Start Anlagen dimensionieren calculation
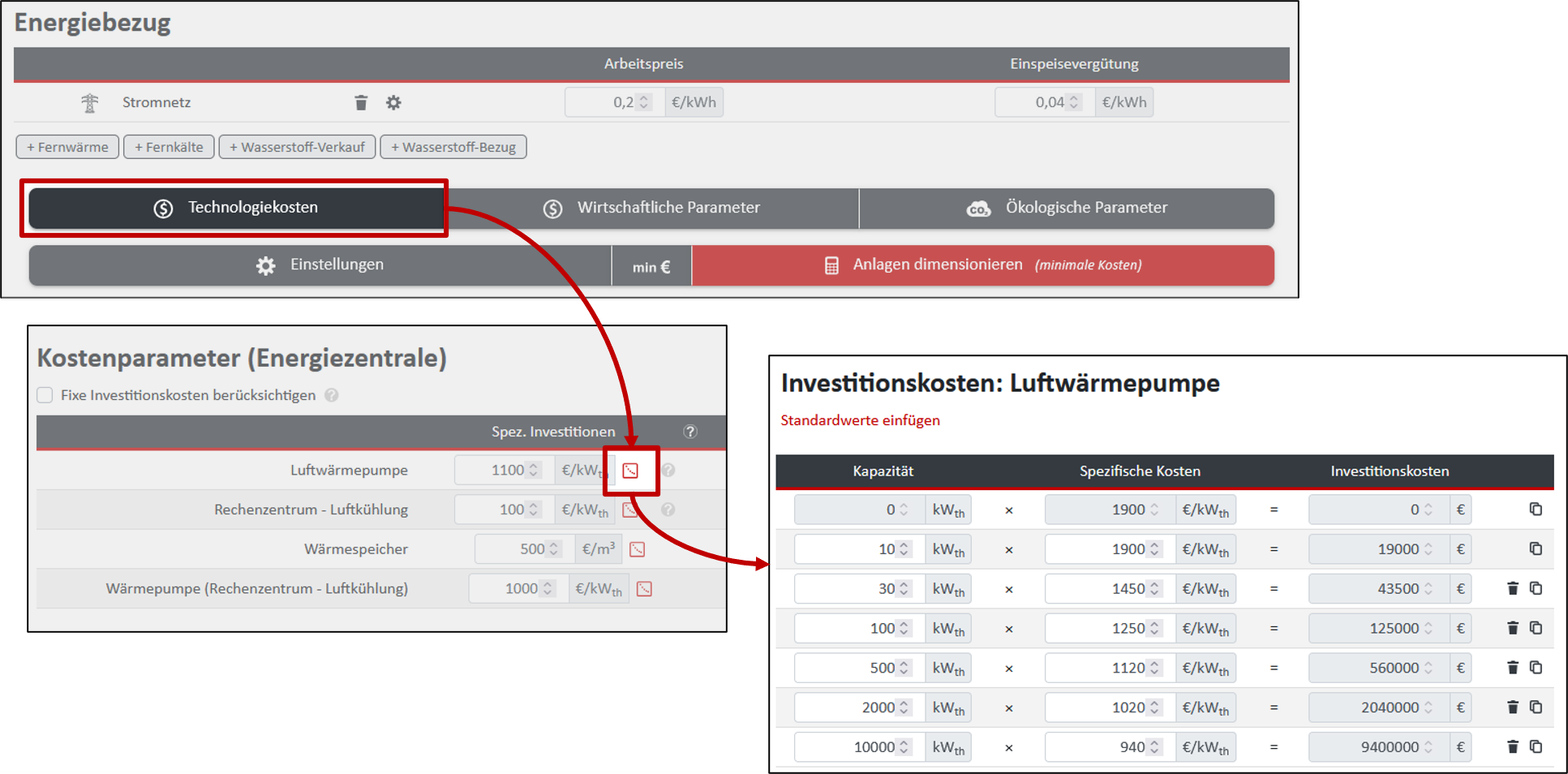1568x774 pixels. click(983, 265)
